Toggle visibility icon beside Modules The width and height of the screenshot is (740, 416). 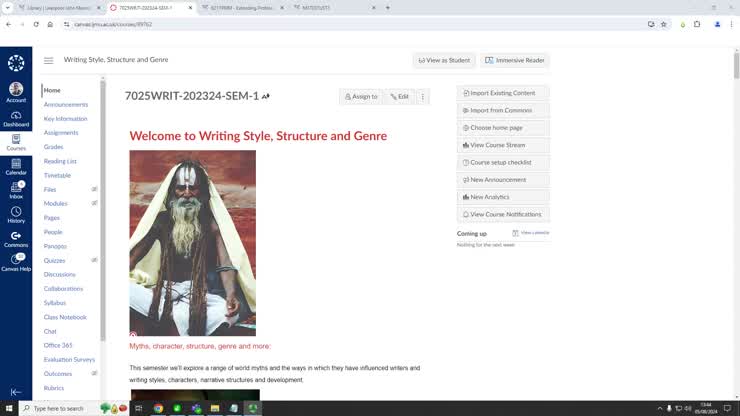pos(94,203)
